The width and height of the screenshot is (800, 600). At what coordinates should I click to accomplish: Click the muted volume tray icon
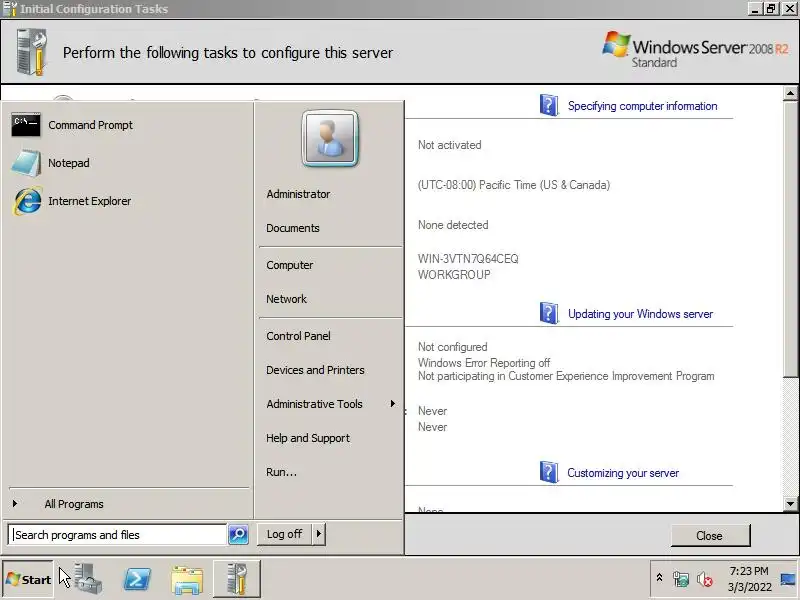pos(705,579)
